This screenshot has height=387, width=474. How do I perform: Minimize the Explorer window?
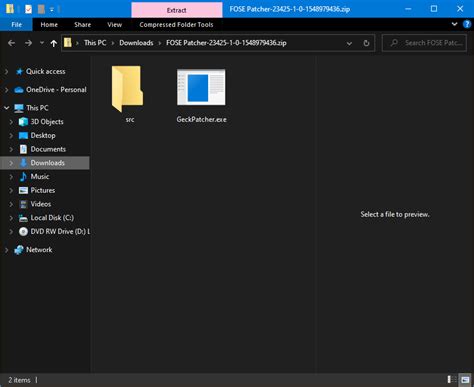tap(408, 9)
